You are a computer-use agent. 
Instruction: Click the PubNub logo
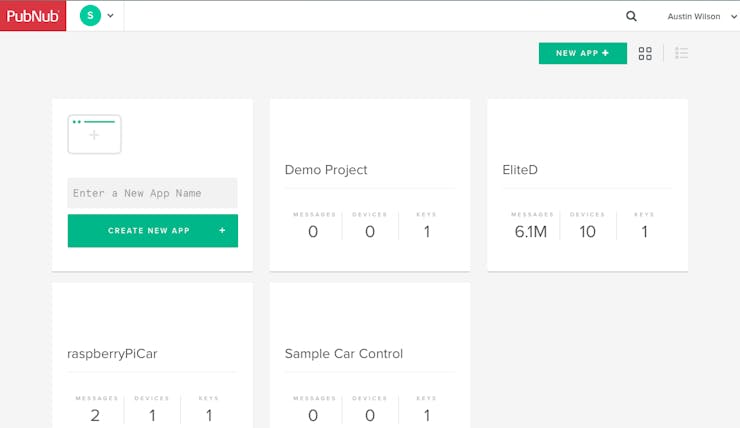tap(33, 16)
